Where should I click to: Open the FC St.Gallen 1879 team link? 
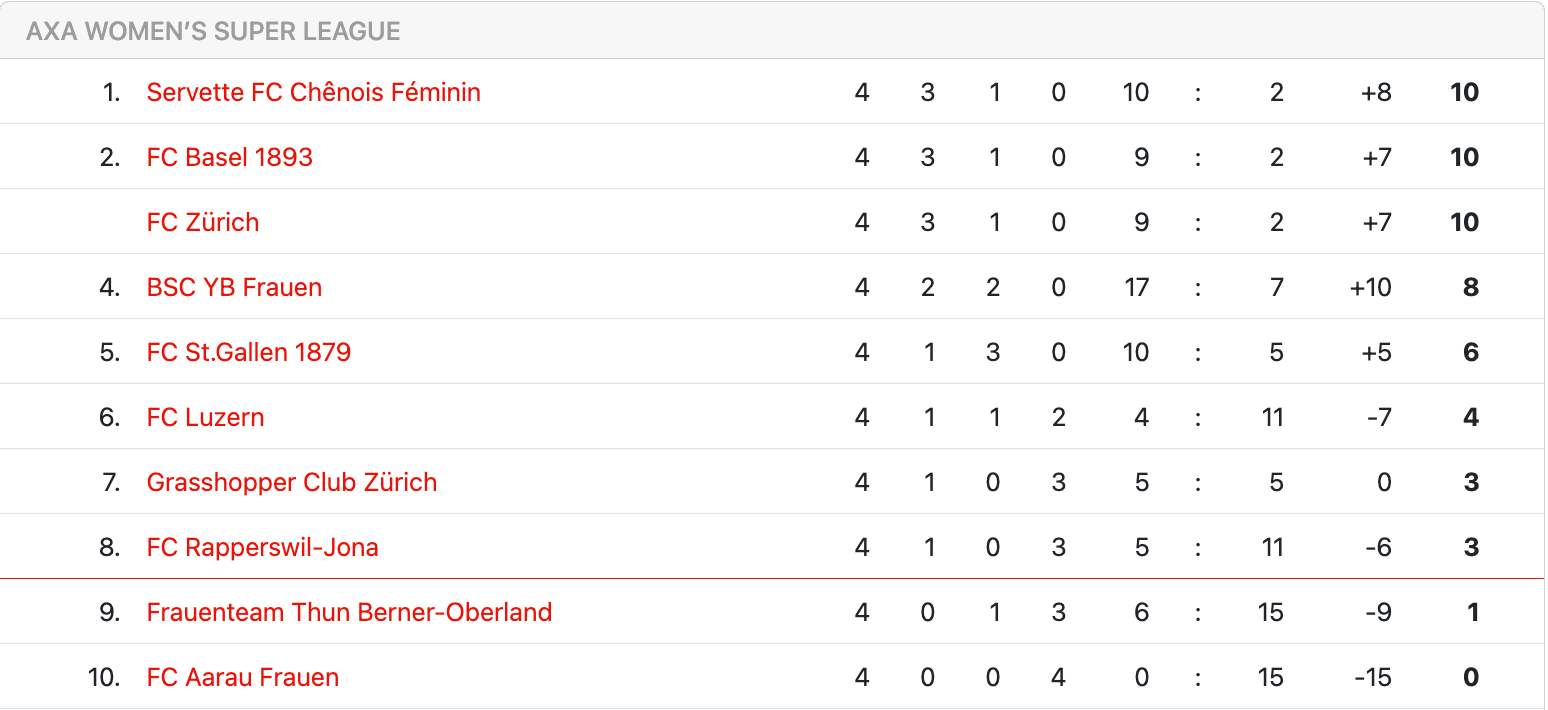coord(248,352)
